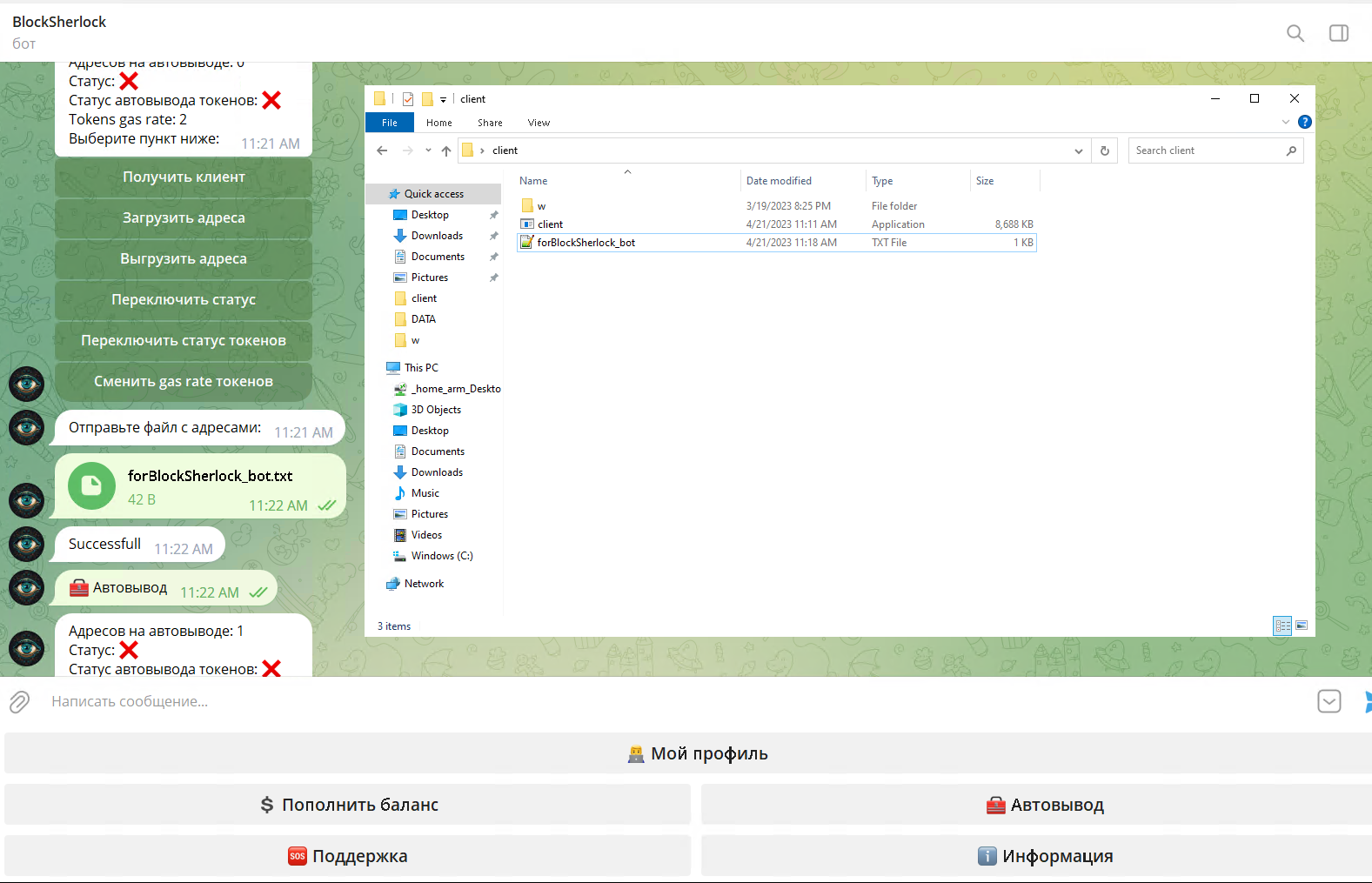Open the Music folder
Image resolution: width=1372 pixels, height=883 pixels.
pos(425,493)
